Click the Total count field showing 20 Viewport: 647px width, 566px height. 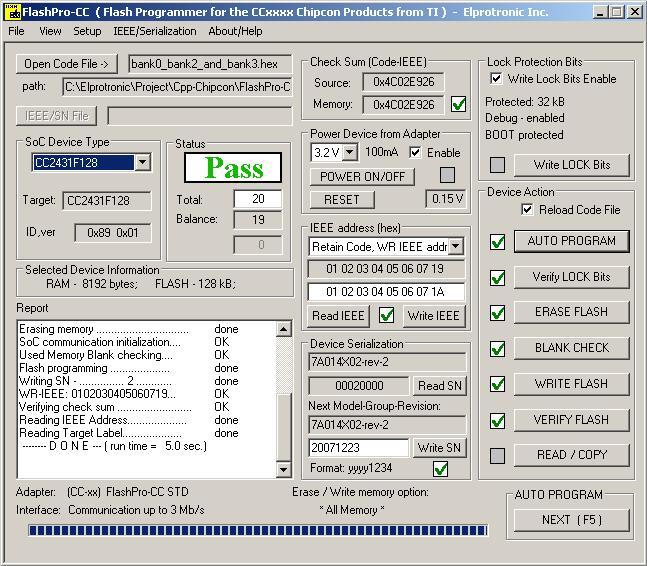pyautogui.click(x=258, y=199)
